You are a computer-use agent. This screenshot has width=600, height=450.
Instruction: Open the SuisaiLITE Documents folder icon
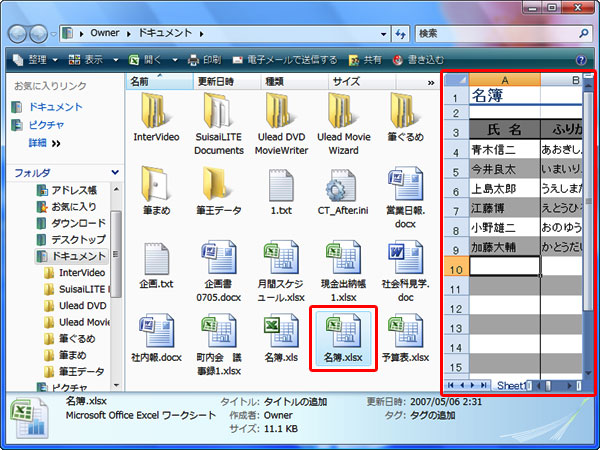pos(218,111)
